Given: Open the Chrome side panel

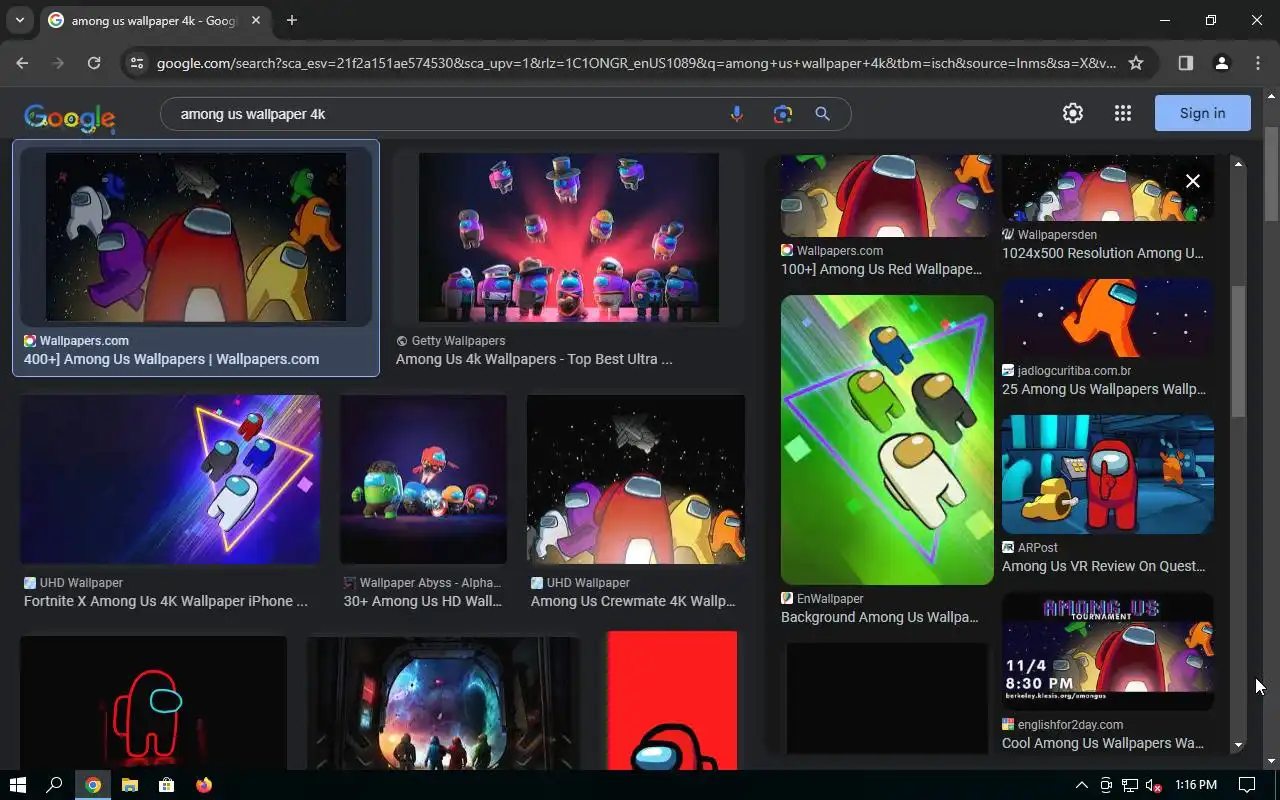Looking at the screenshot, I should point(1185,63).
